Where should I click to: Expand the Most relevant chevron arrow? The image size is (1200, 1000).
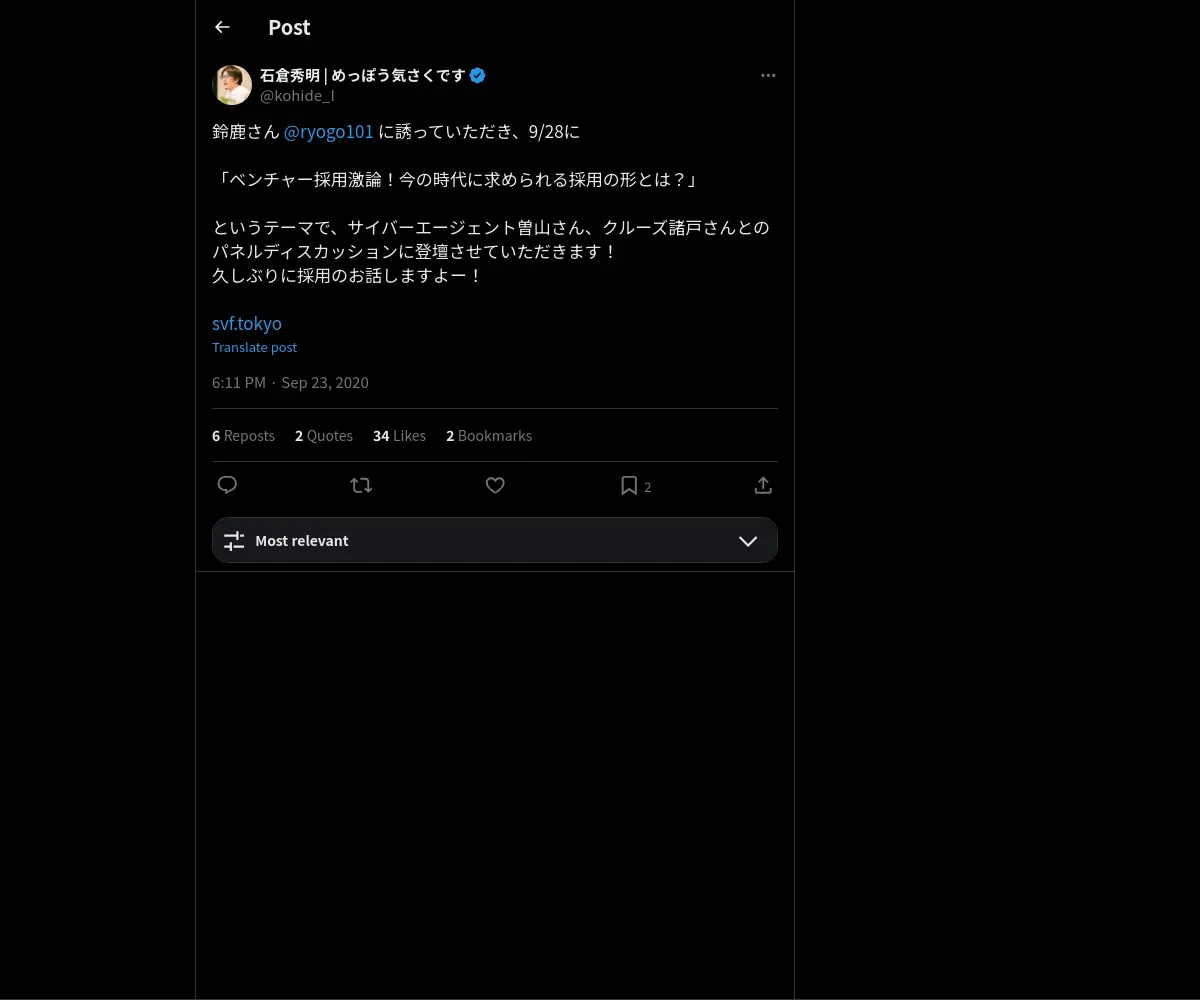point(748,541)
